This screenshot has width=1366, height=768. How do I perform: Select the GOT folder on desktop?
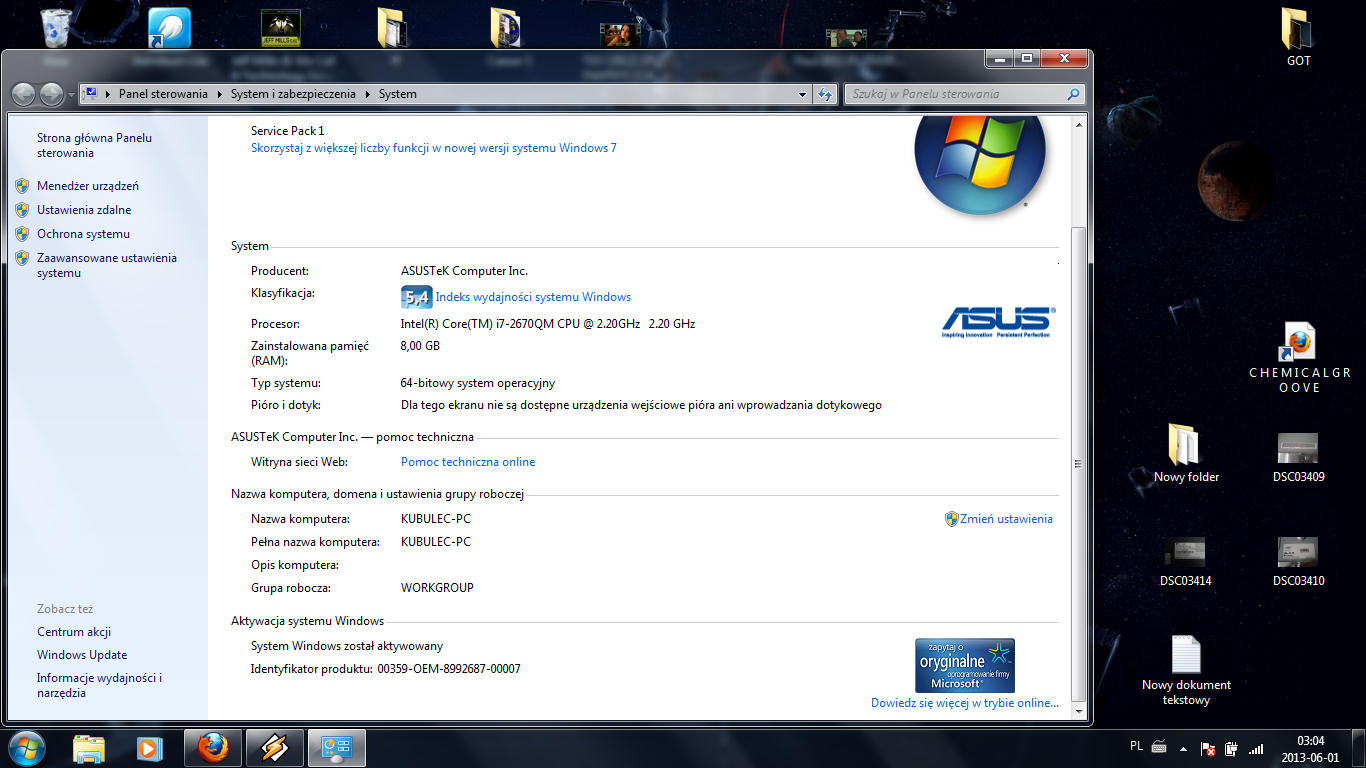[1298, 37]
